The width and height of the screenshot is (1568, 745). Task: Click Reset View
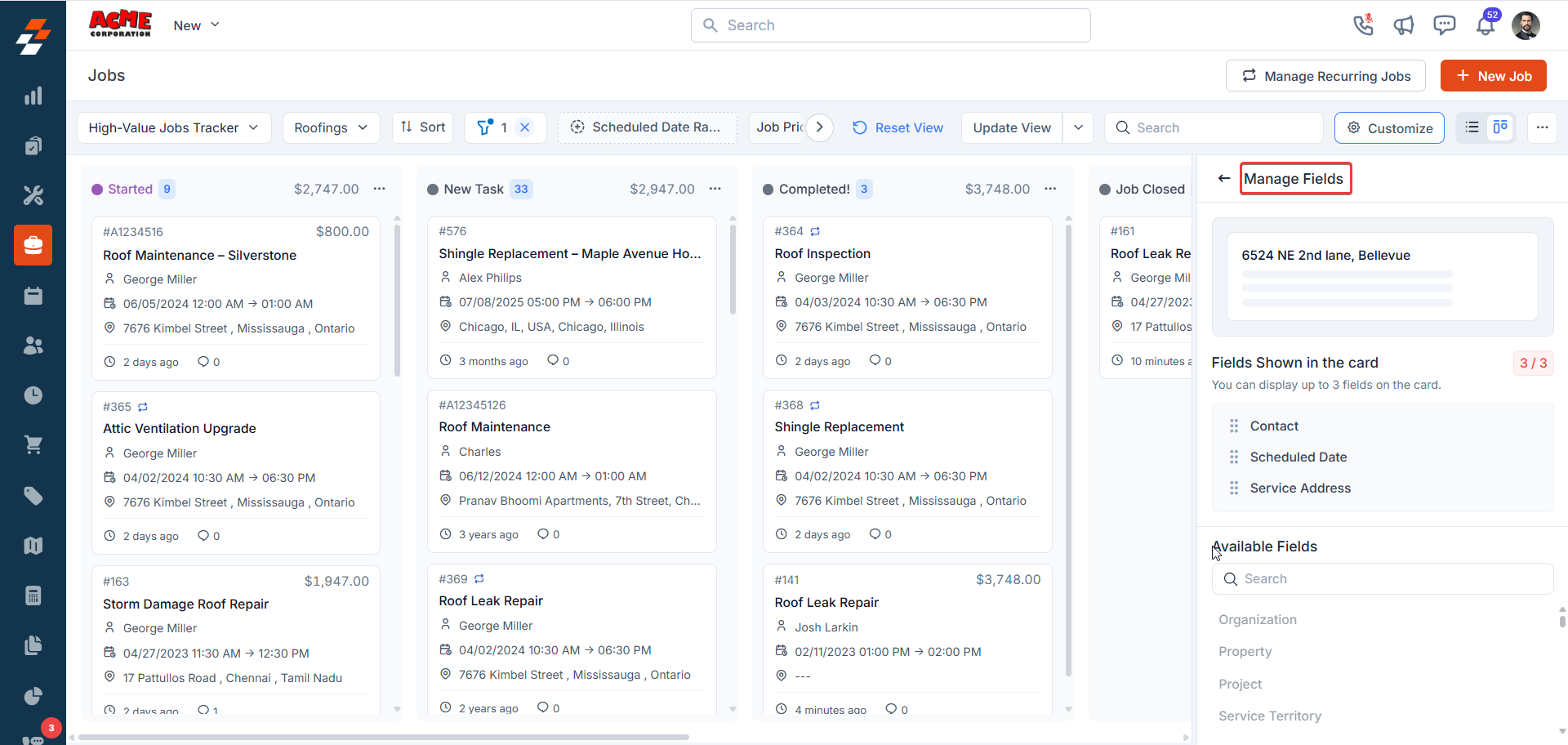pos(898,127)
